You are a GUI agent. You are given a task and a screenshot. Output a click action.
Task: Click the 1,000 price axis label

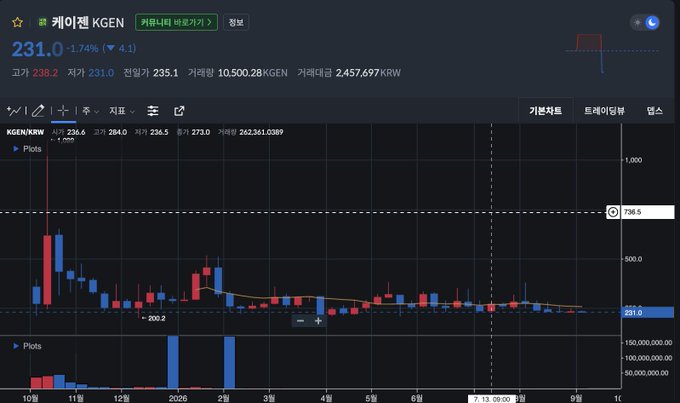pos(633,160)
